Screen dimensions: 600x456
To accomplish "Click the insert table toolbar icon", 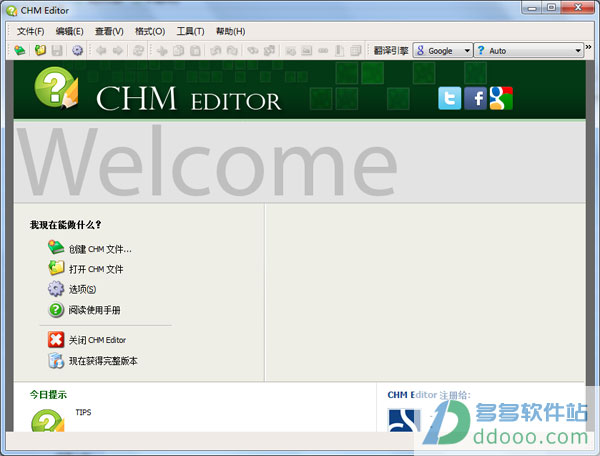I will [x=356, y=50].
